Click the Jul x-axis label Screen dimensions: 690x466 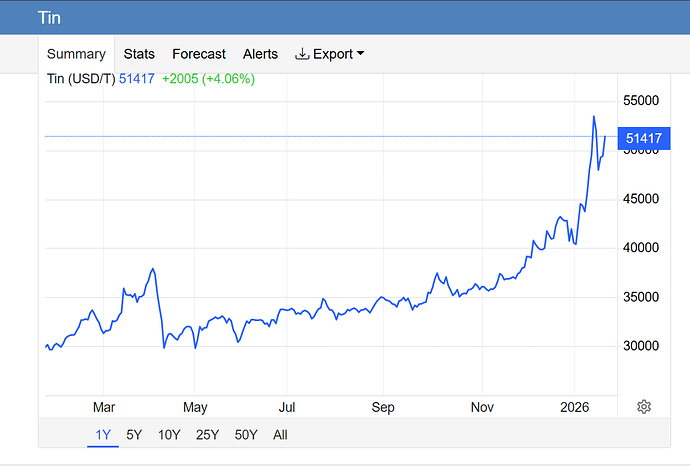(x=287, y=407)
